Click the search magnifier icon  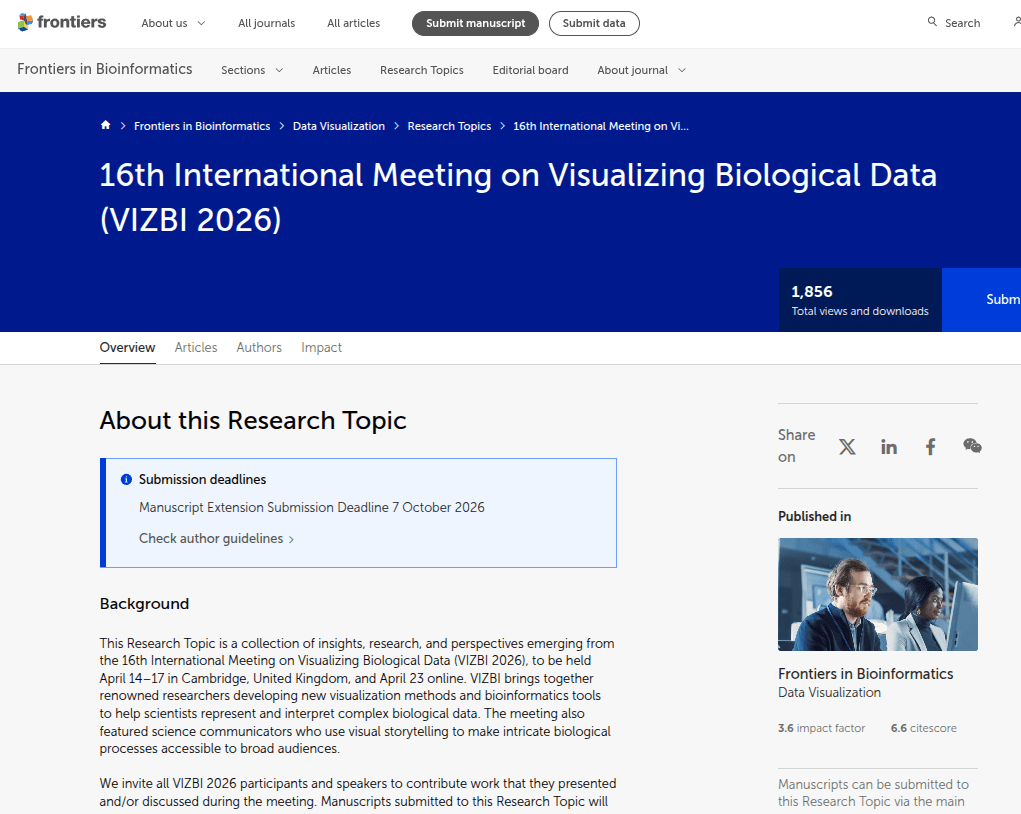click(932, 22)
